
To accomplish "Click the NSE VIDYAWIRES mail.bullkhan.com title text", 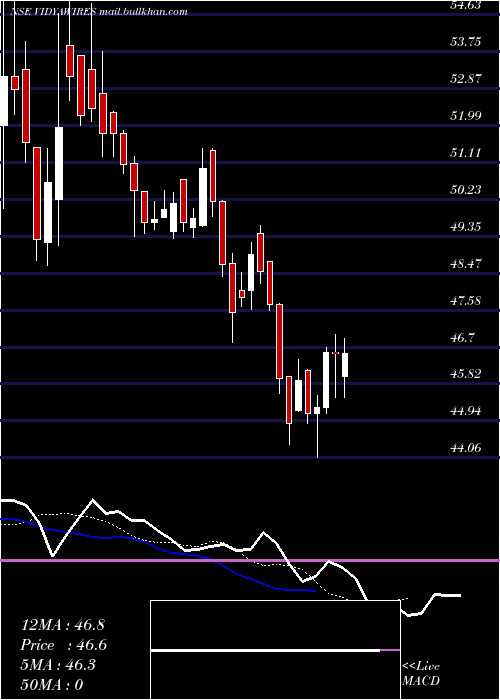I will [x=98, y=12].
